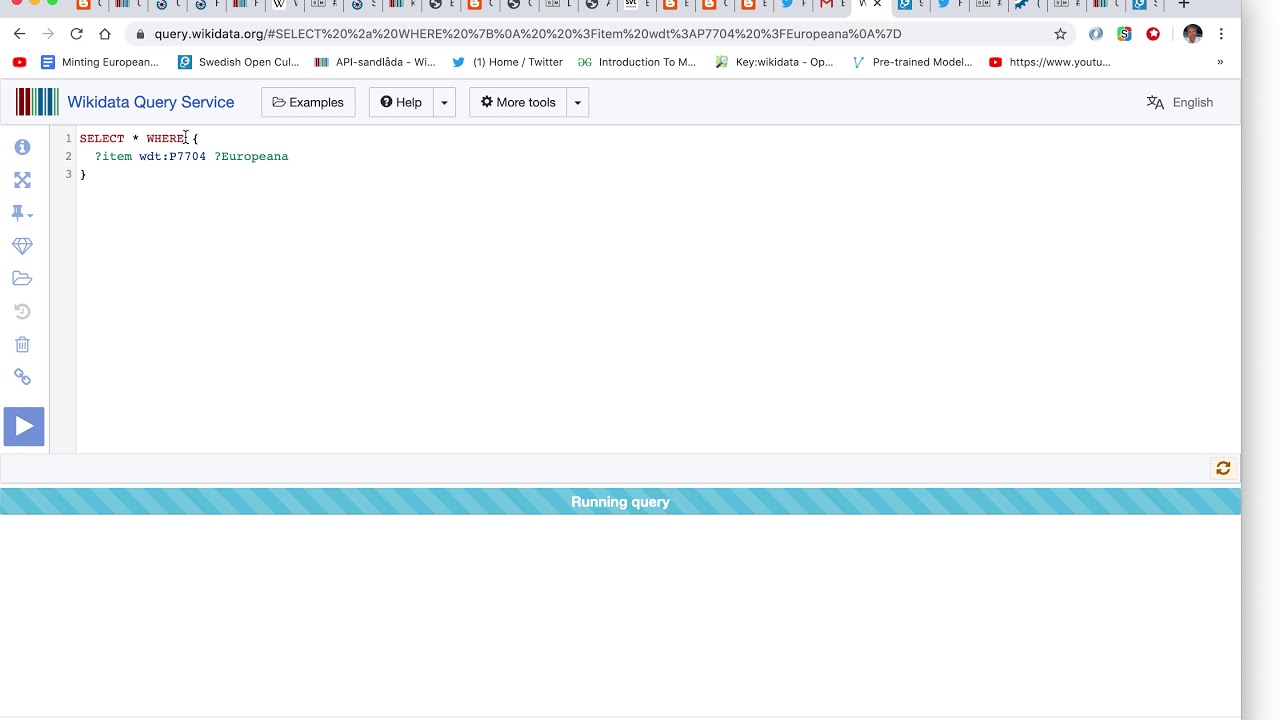The image size is (1280, 720).
Task: Click the ?Europeana variable in the query
Action: click(x=251, y=156)
